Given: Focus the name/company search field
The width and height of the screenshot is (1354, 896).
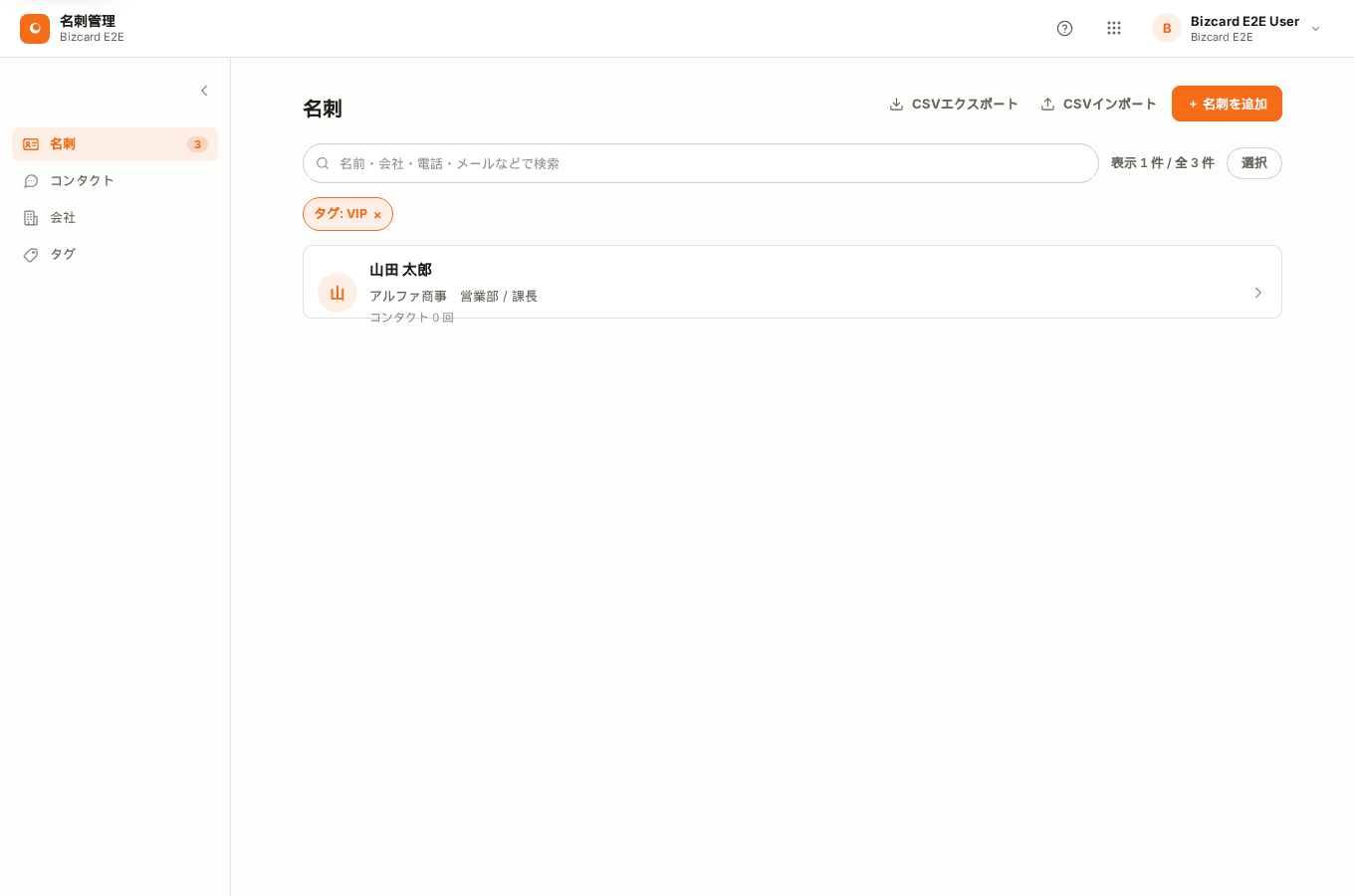Looking at the screenshot, I should click(x=701, y=163).
